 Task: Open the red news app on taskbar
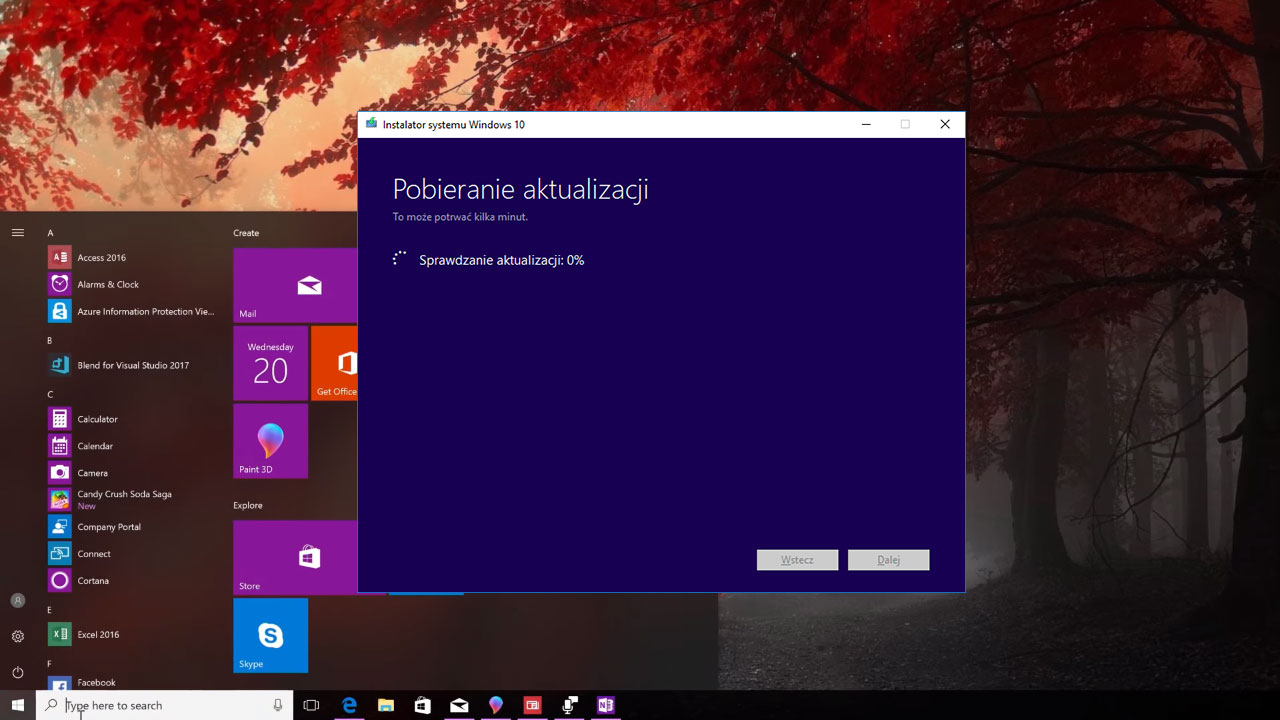tap(532, 705)
